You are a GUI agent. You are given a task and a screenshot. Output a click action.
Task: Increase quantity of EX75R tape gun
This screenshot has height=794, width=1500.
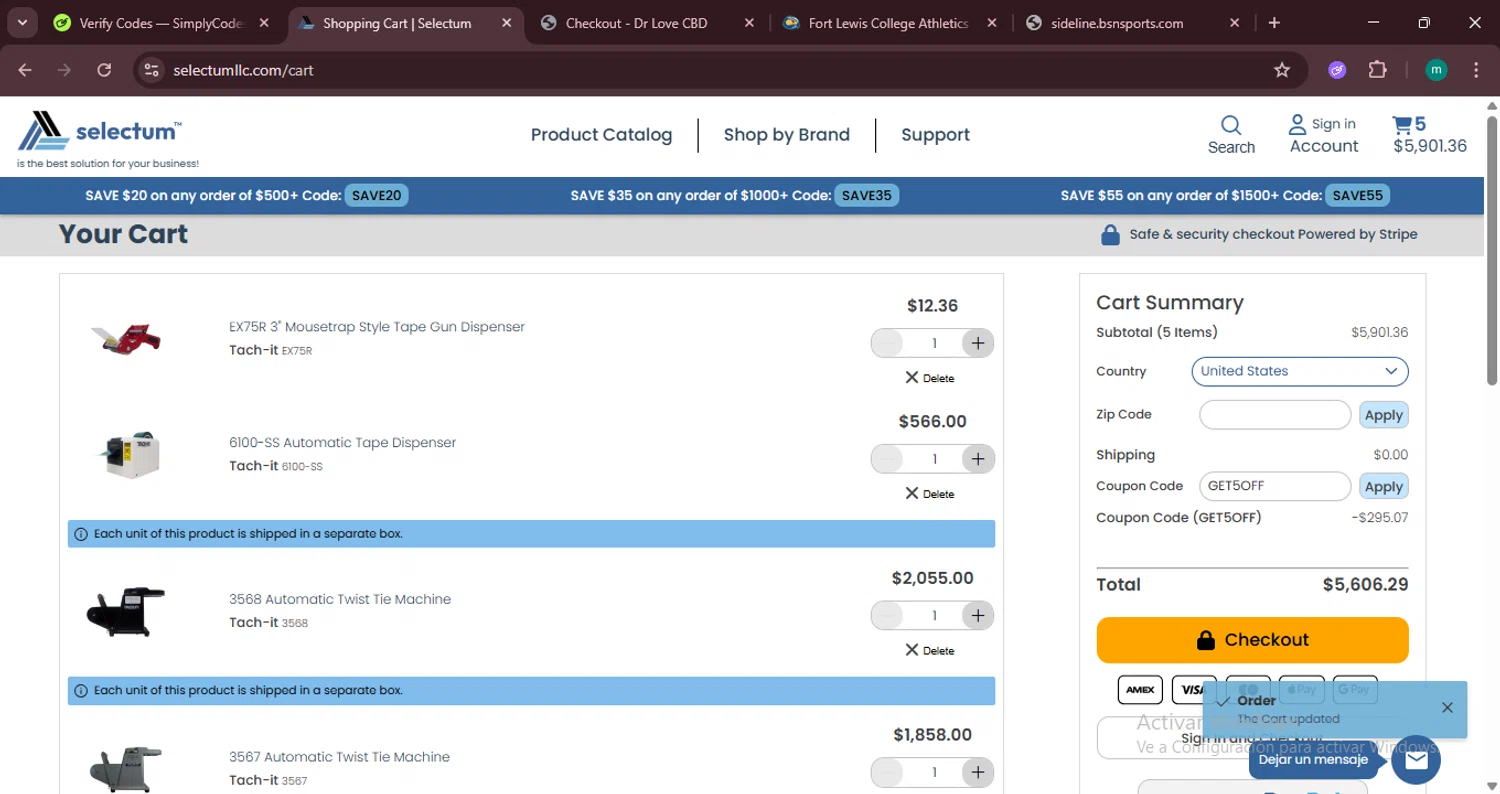click(978, 343)
